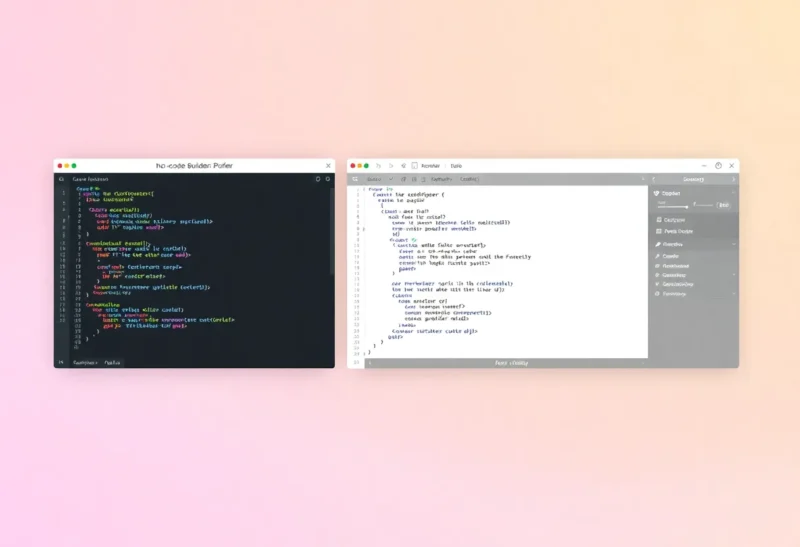Open the second bottom tab in the dark editor

112,362
